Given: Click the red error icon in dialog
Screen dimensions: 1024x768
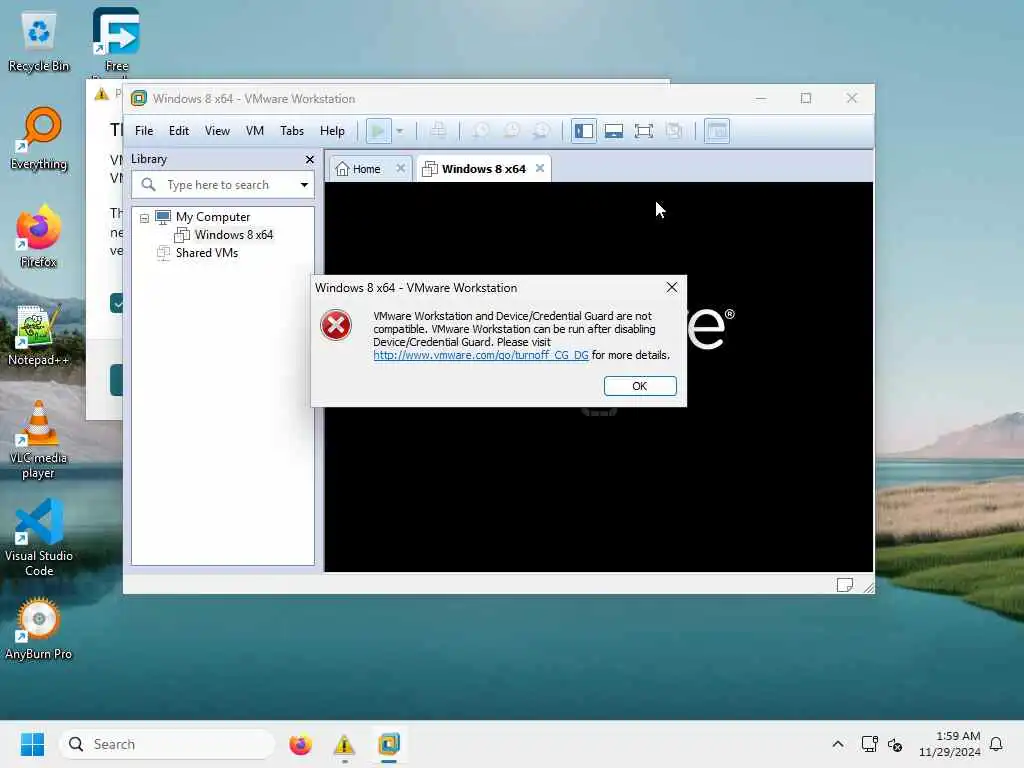Looking at the screenshot, I should click(x=336, y=325).
